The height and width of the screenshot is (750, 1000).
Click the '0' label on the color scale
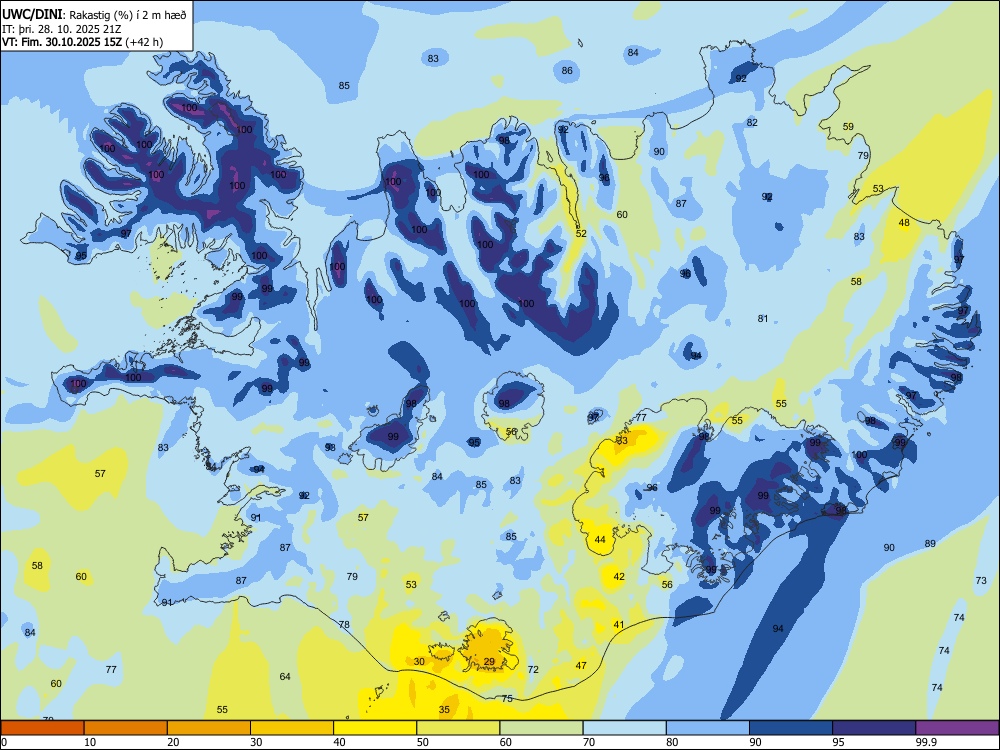coord(4,742)
